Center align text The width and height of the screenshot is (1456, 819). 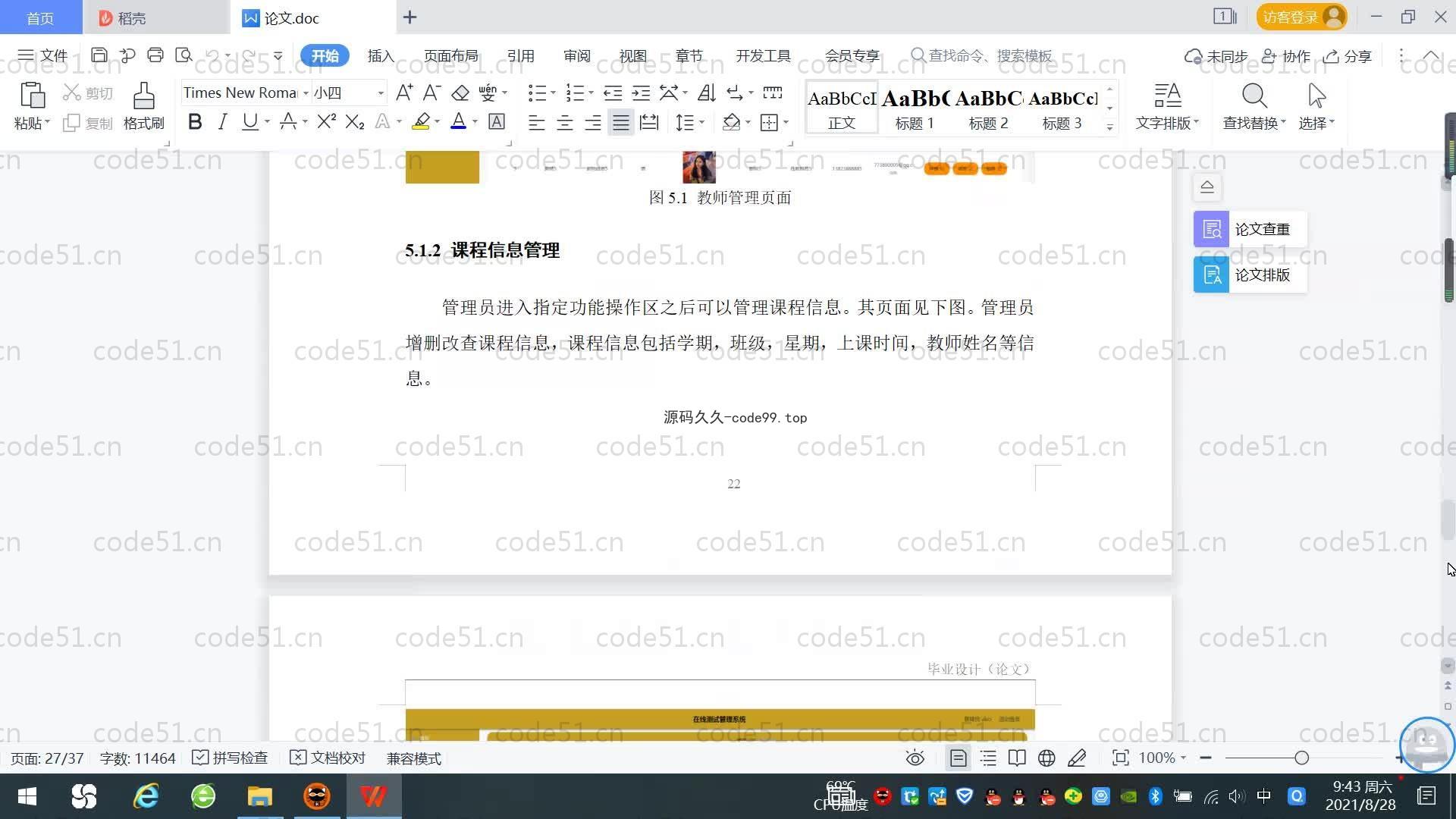point(564,122)
